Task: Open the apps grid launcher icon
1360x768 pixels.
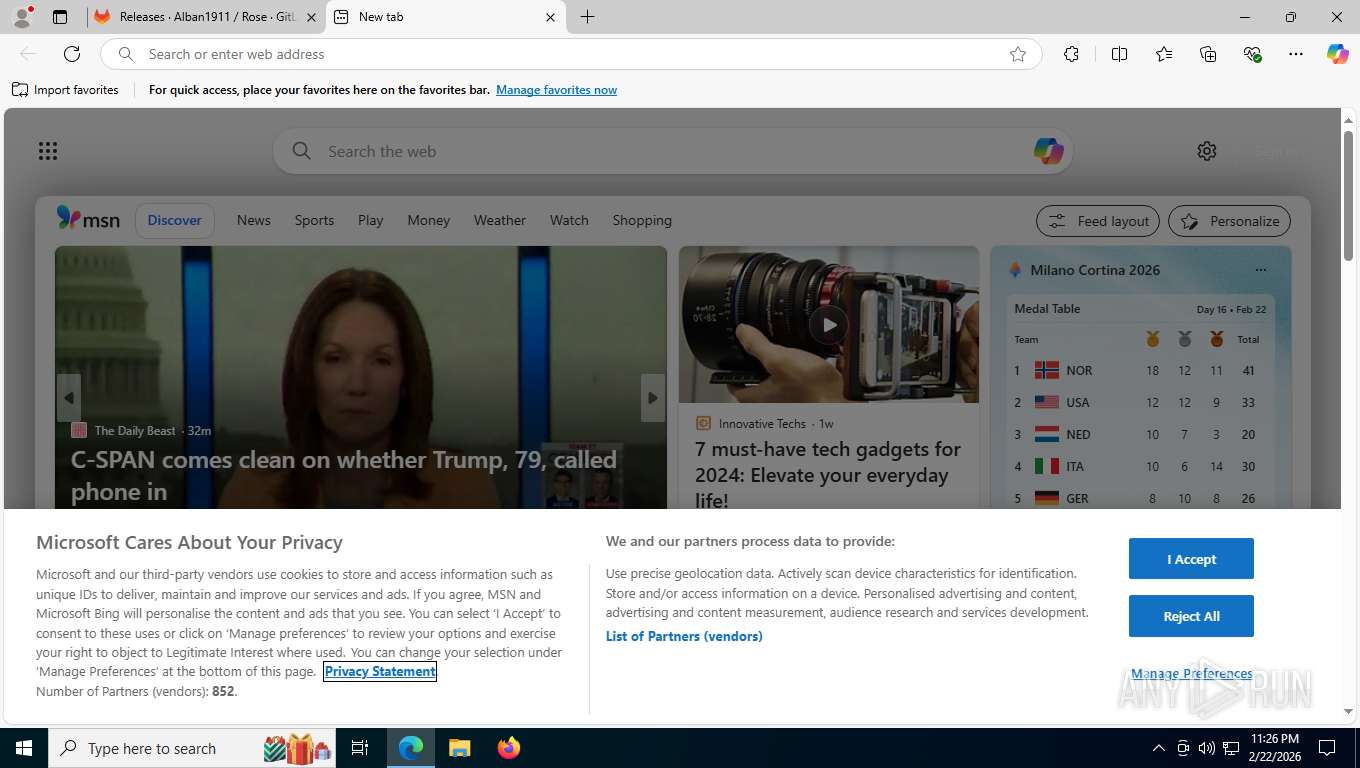Action: click(x=48, y=151)
